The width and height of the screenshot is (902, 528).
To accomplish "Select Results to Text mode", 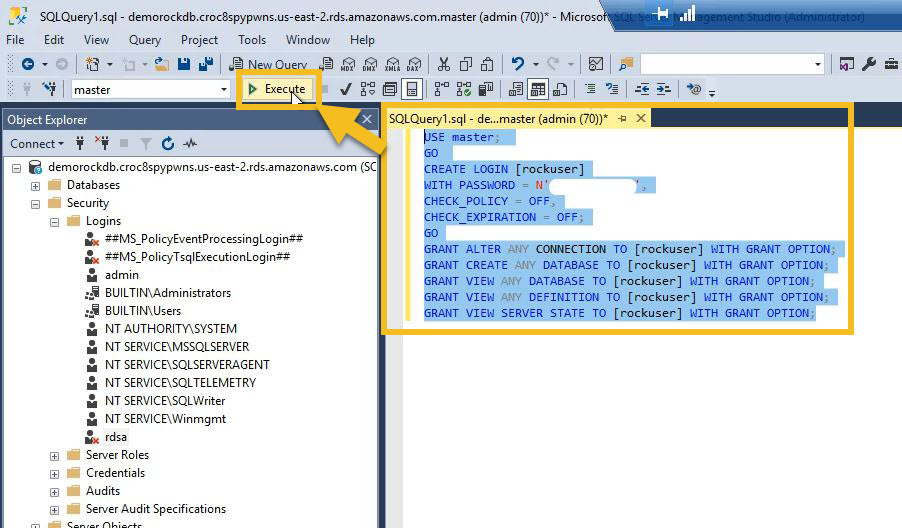I will pyautogui.click(x=516, y=89).
